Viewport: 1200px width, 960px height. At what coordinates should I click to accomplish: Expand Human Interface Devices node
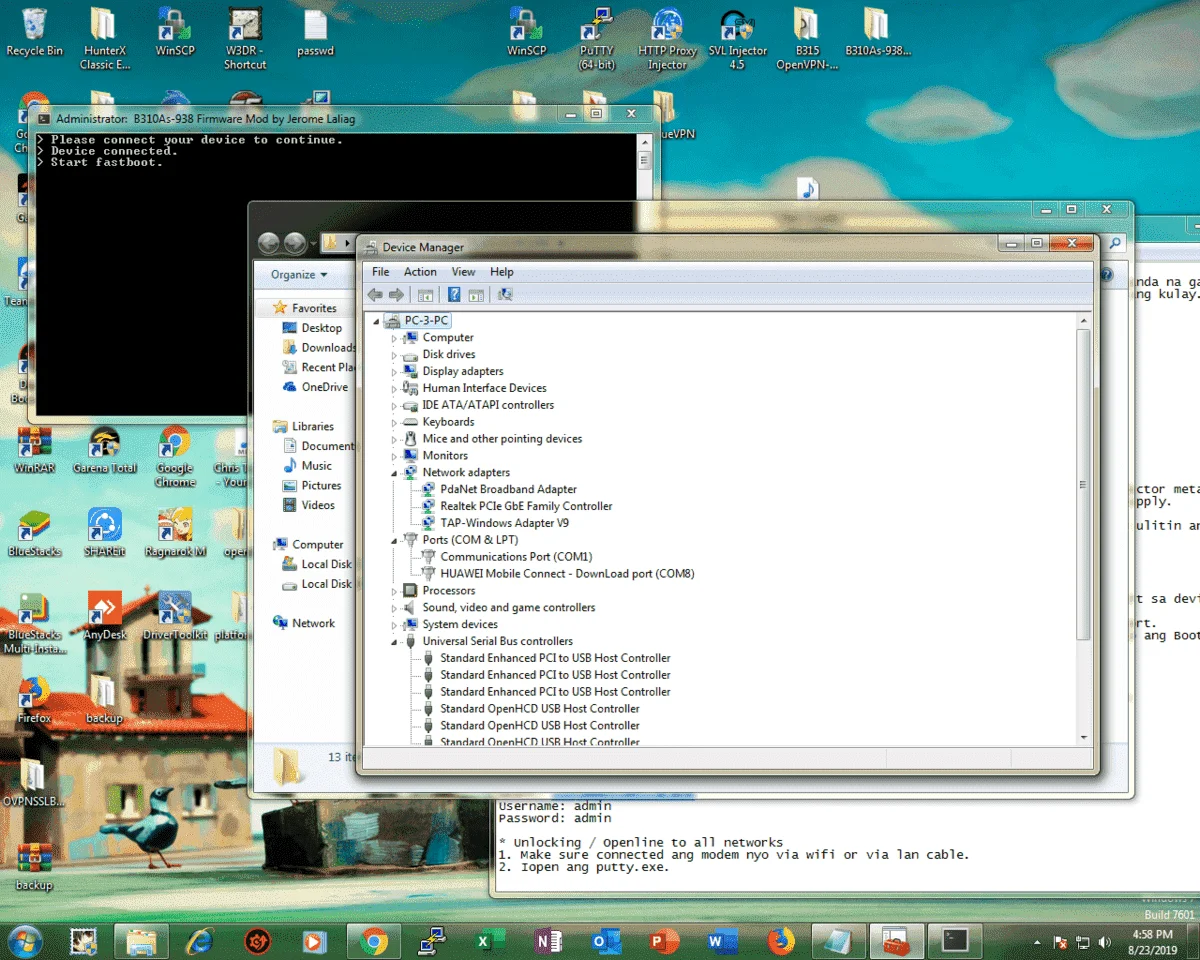[394, 389]
